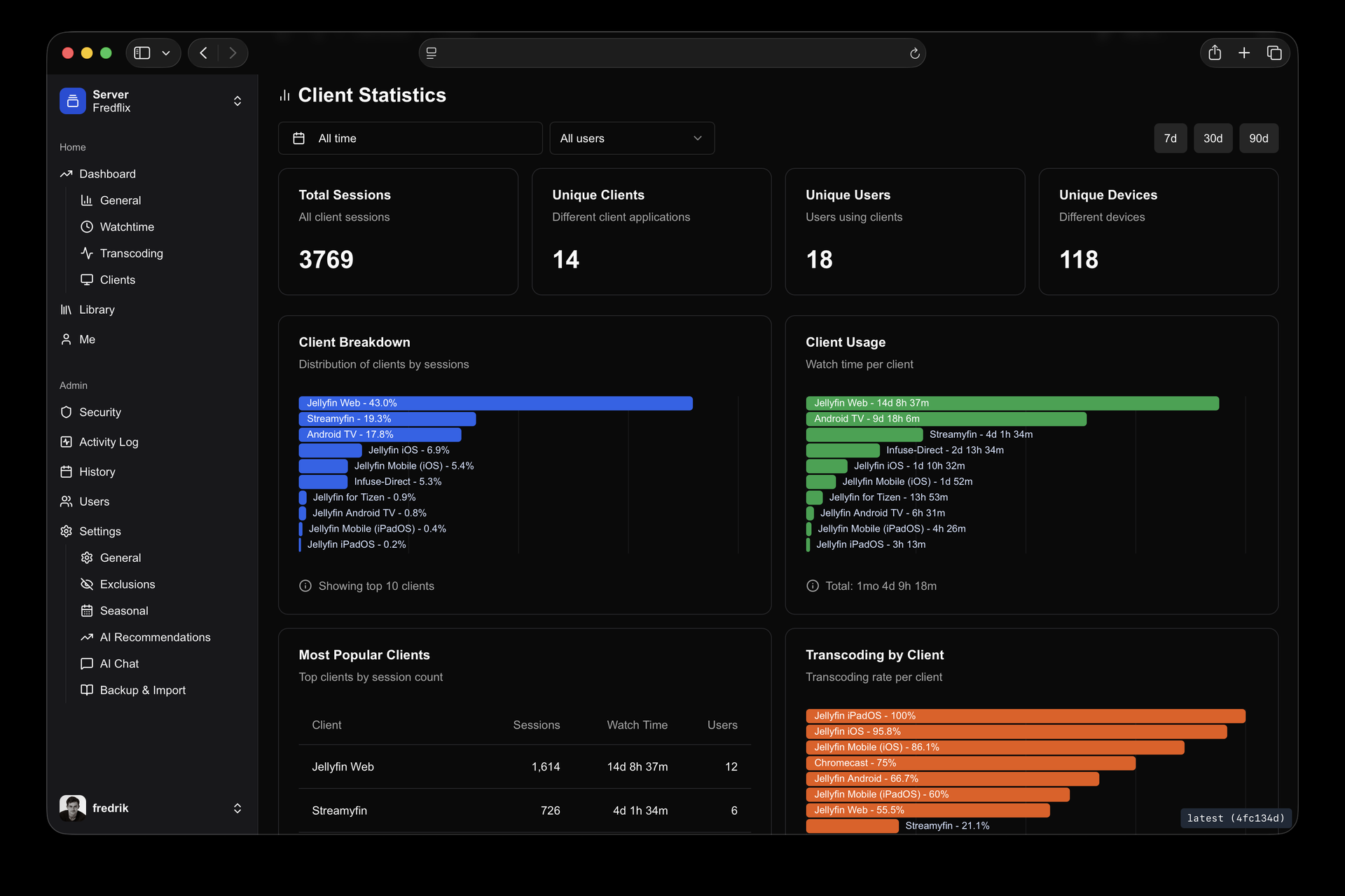Image resolution: width=1345 pixels, height=896 pixels.
Task: Open the Dashboard section in sidebar
Action: tap(107, 174)
